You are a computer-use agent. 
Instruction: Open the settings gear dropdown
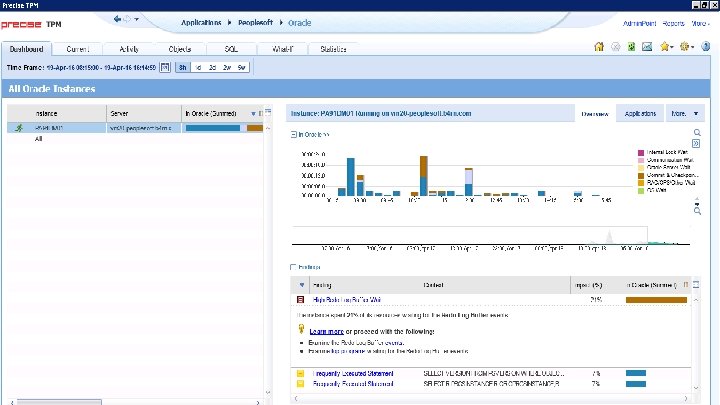pos(687,47)
